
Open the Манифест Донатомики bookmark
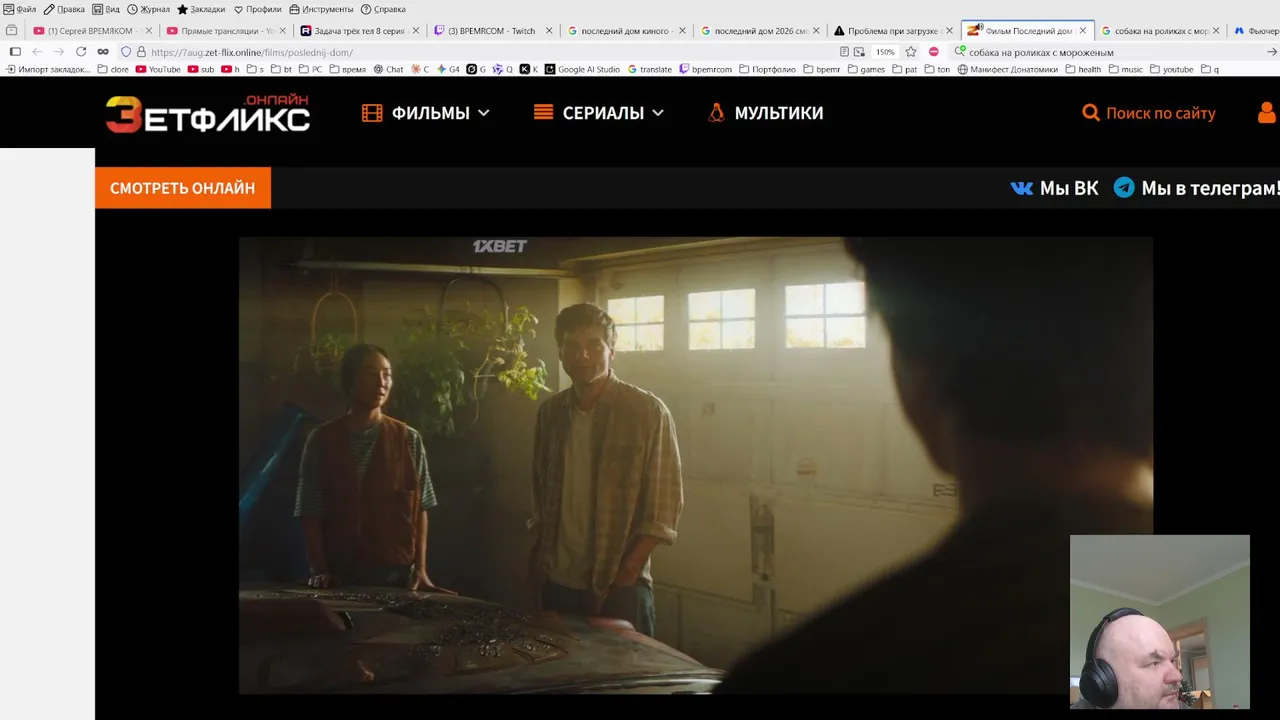tap(1007, 70)
